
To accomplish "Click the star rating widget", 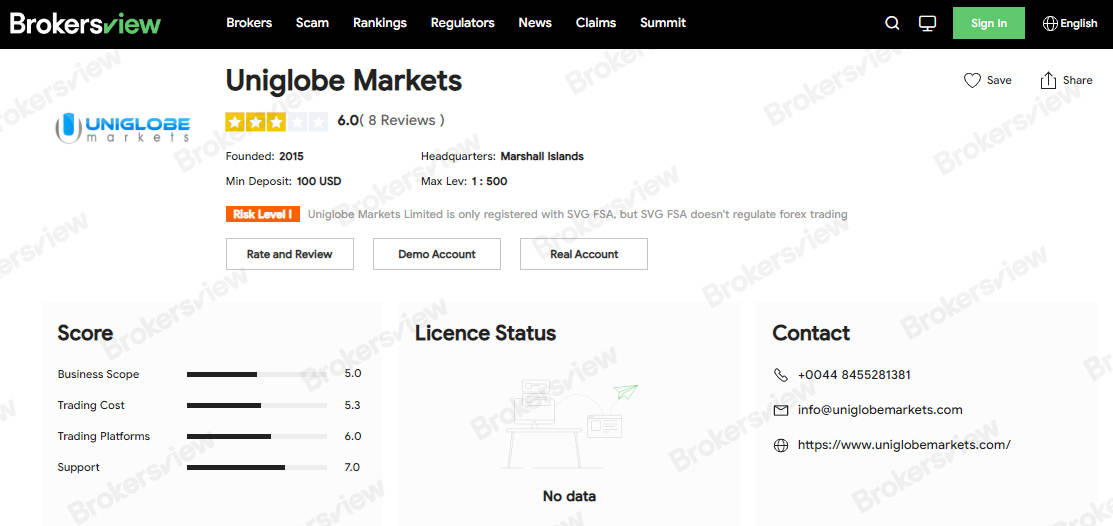I will (x=277, y=122).
